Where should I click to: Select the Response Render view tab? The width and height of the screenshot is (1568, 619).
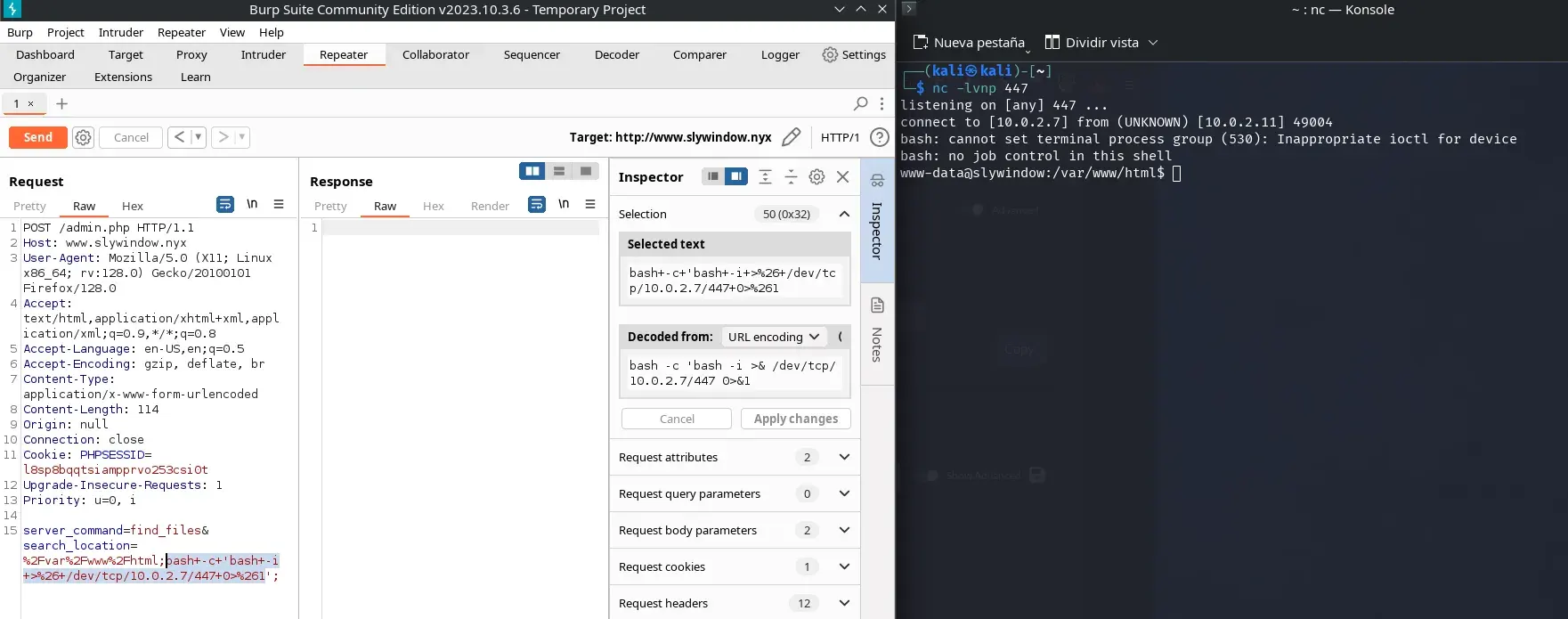[x=490, y=206]
